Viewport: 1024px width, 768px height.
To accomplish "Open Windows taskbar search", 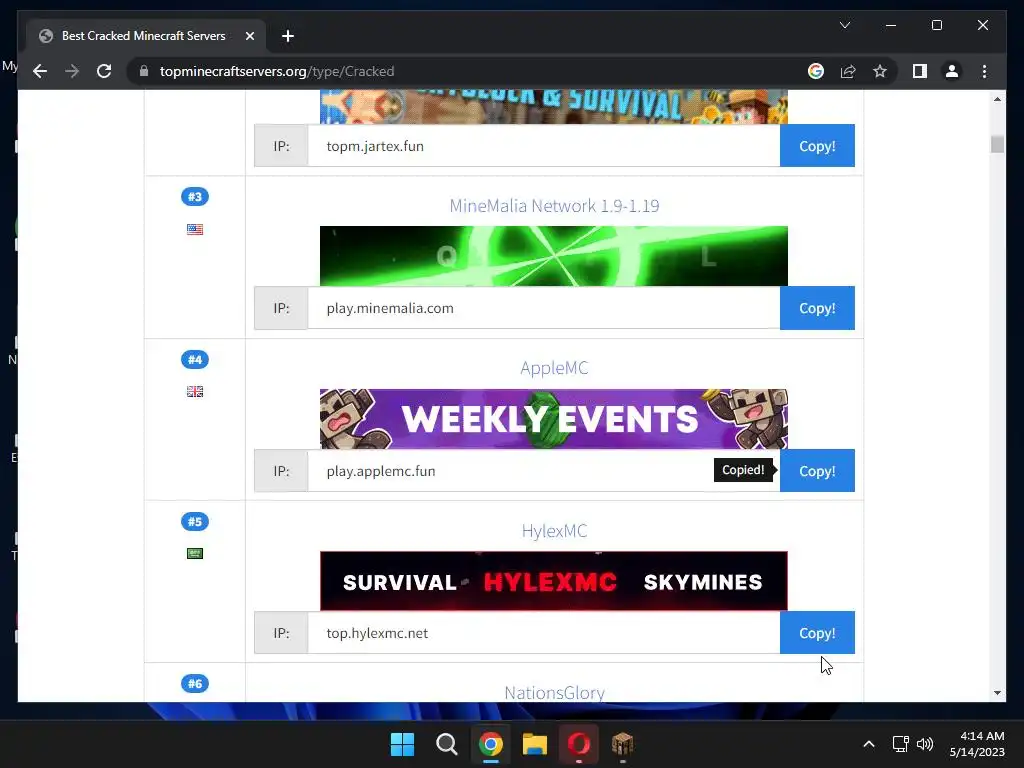I will point(447,744).
